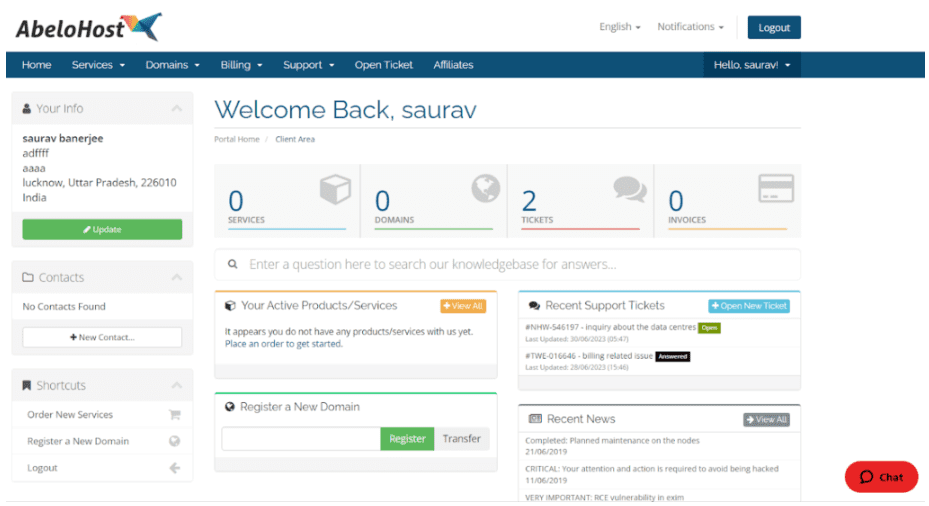The height and width of the screenshot is (506, 929).
Task: Click Logout in Shortcuts panel
Action: coord(42,468)
